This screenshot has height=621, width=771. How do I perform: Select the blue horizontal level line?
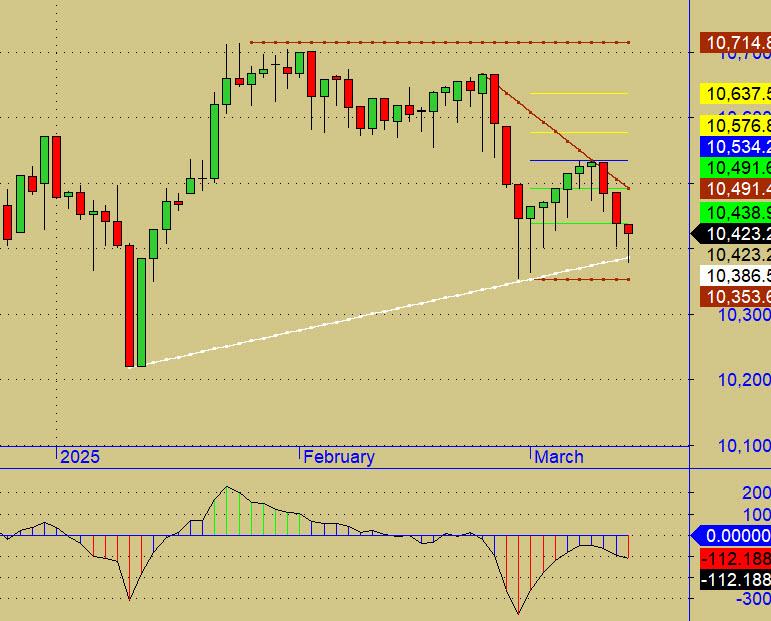tap(579, 161)
